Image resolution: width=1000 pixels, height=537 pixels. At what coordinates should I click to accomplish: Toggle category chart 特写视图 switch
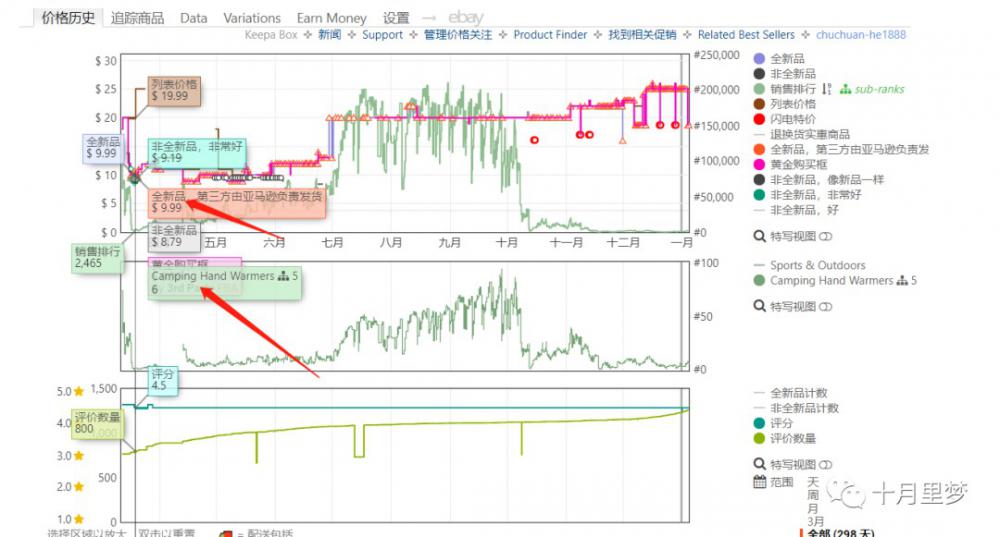coord(825,307)
